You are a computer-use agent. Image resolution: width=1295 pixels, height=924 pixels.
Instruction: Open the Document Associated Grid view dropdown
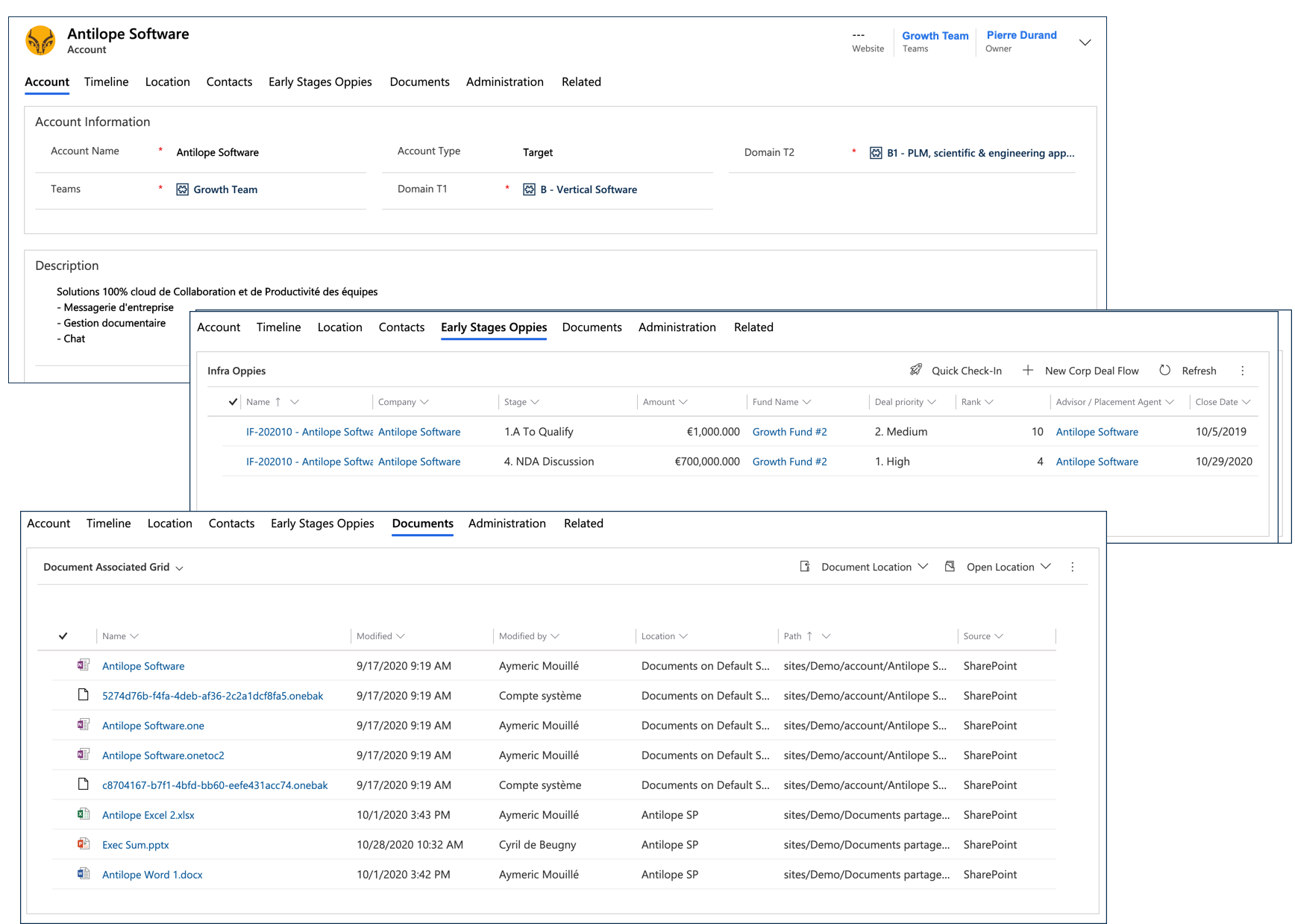tap(179, 568)
